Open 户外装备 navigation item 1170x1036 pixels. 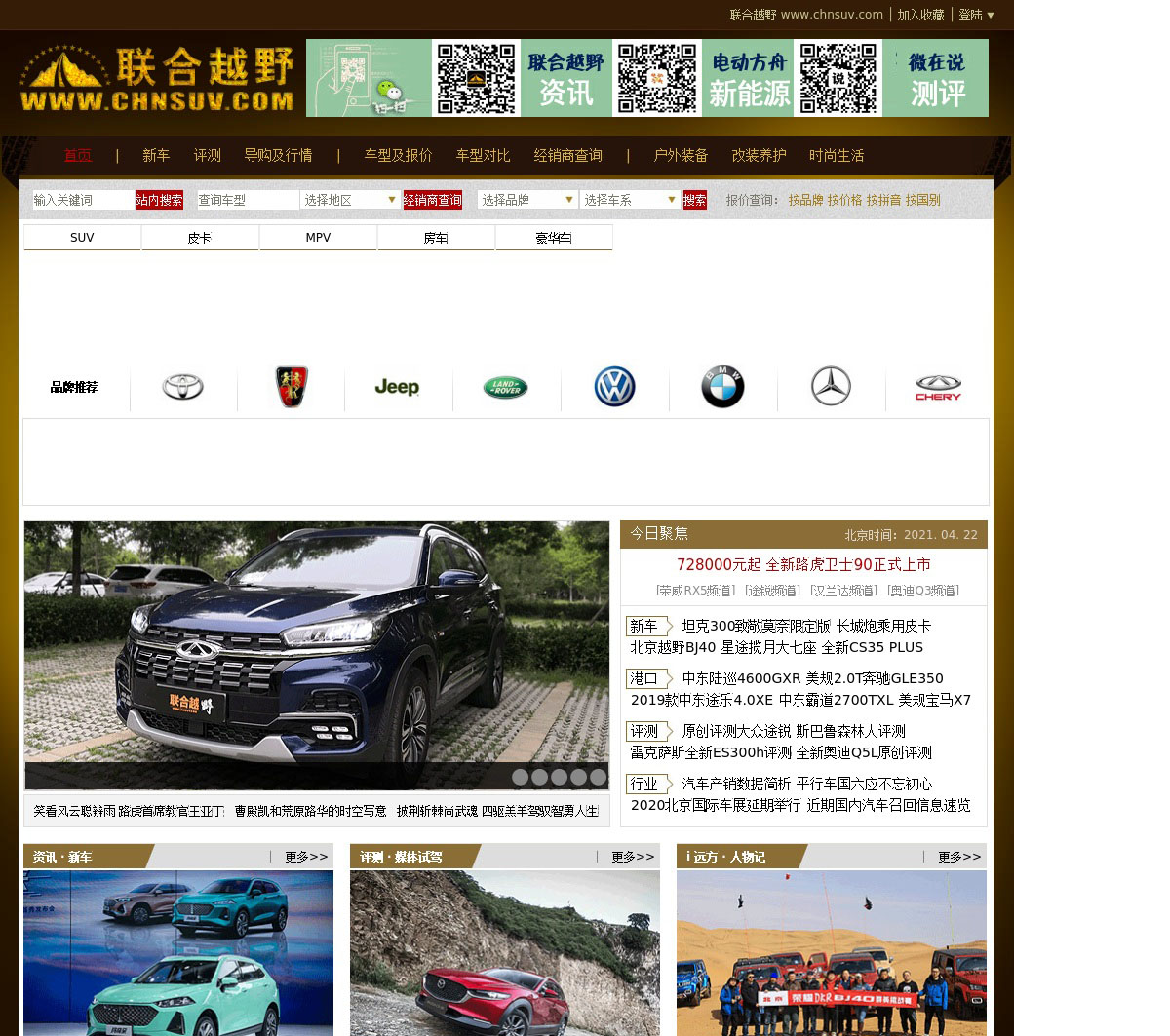pos(681,155)
